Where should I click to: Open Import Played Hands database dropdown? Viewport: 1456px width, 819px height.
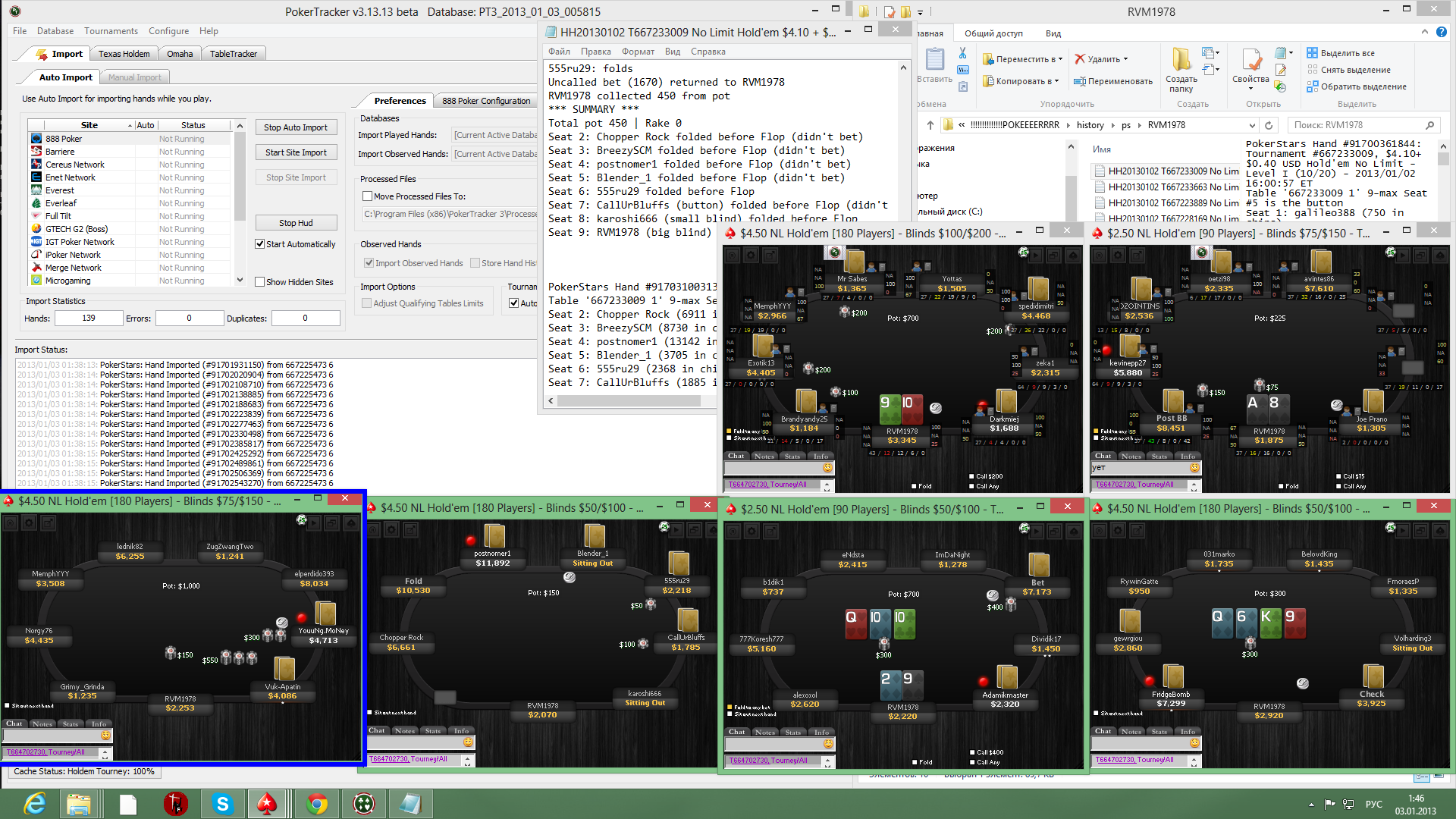[495, 135]
